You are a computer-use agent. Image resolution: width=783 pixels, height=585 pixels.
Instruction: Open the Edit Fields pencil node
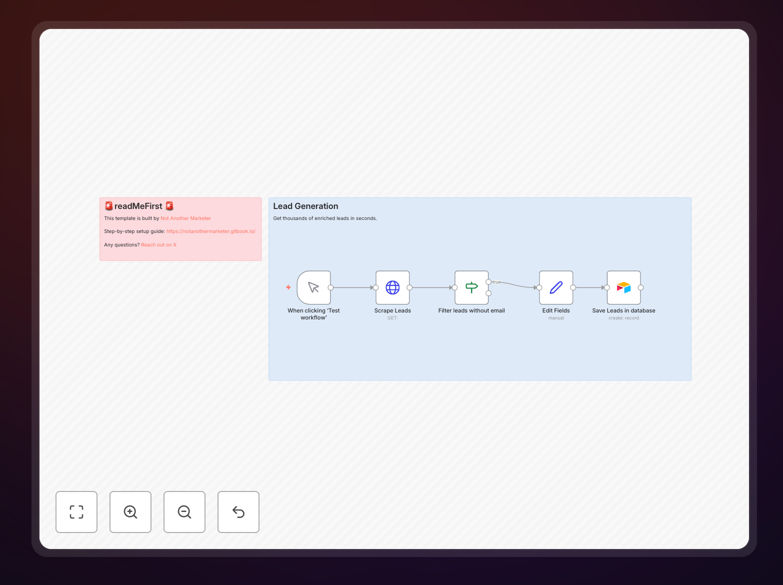pos(556,287)
